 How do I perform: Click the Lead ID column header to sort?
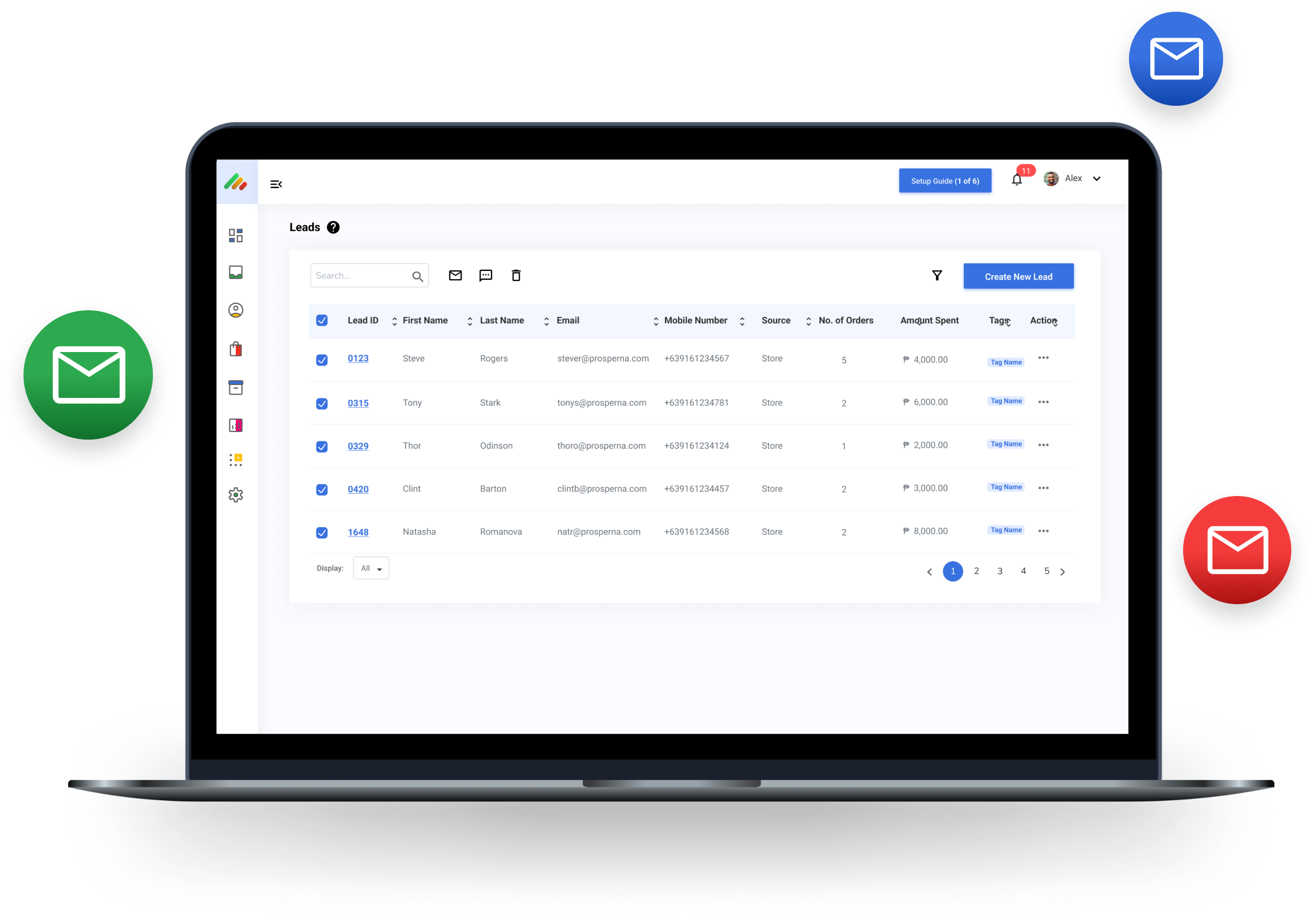363,320
